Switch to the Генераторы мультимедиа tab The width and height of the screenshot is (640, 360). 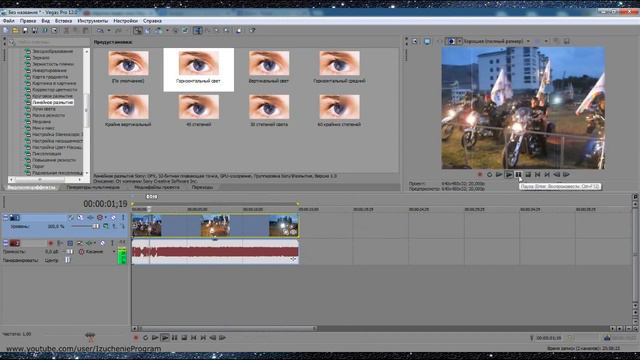coord(93,187)
